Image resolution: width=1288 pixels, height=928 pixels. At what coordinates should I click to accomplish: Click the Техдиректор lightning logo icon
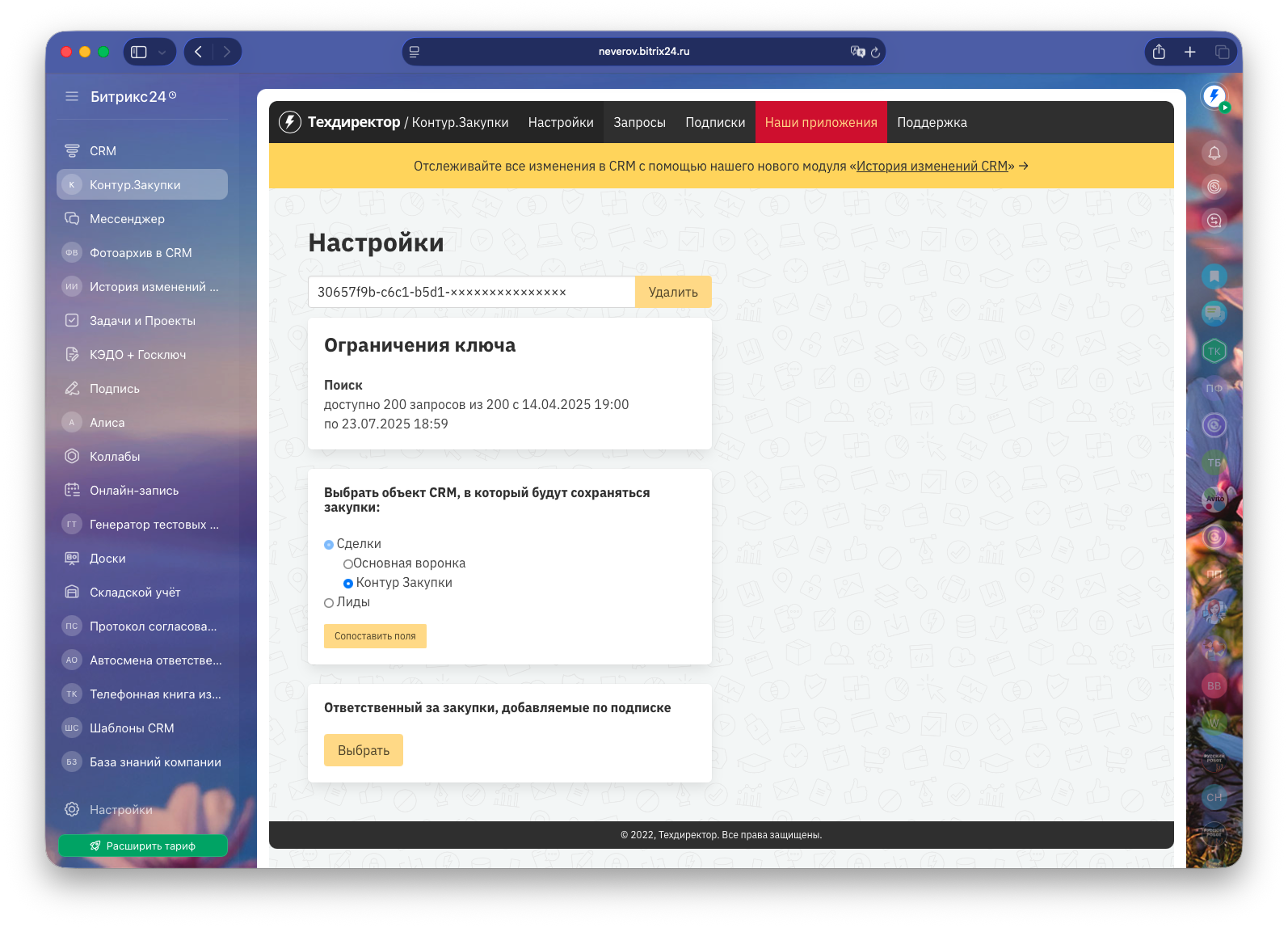(x=290, y=122)
